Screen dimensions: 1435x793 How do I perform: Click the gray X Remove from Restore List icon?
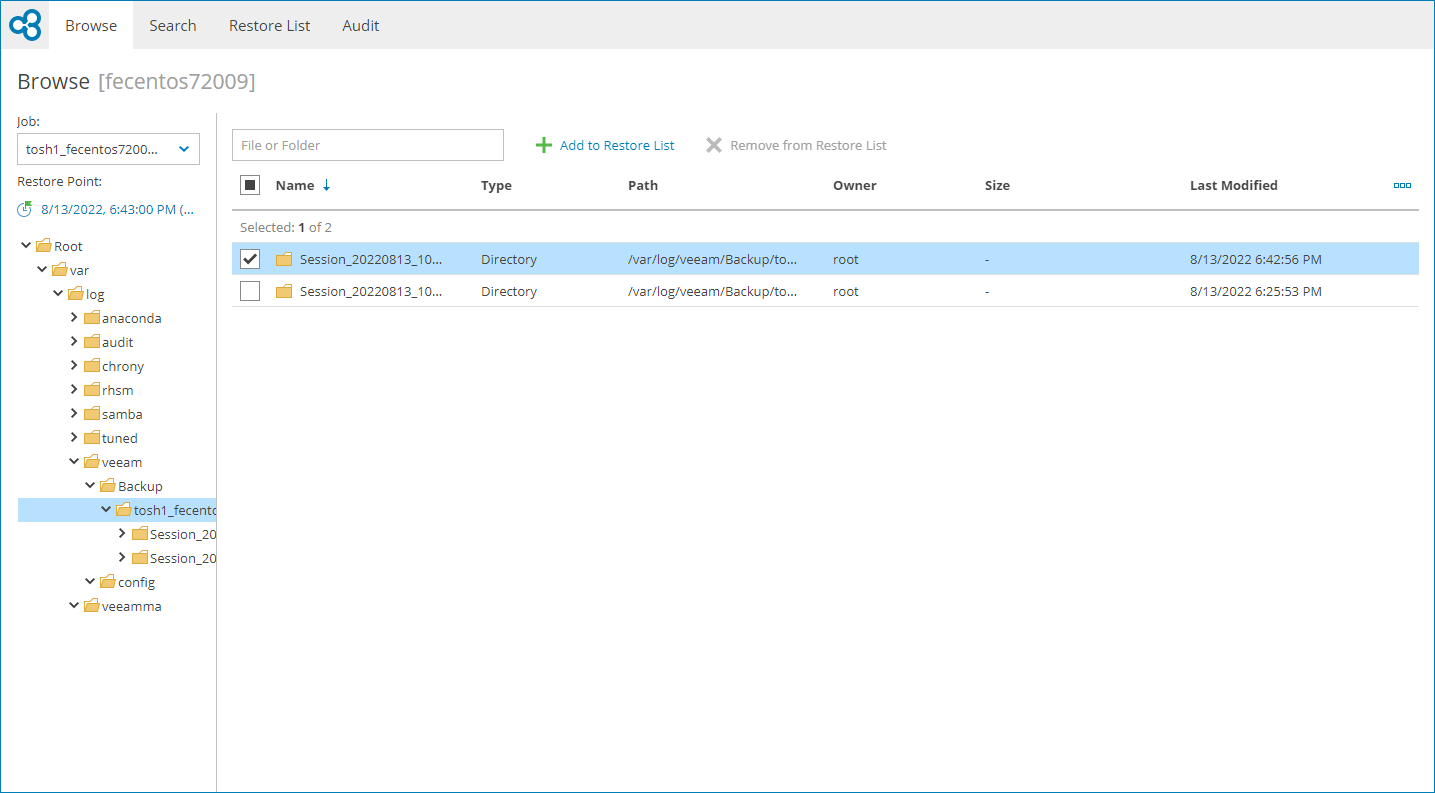point(714,145)
